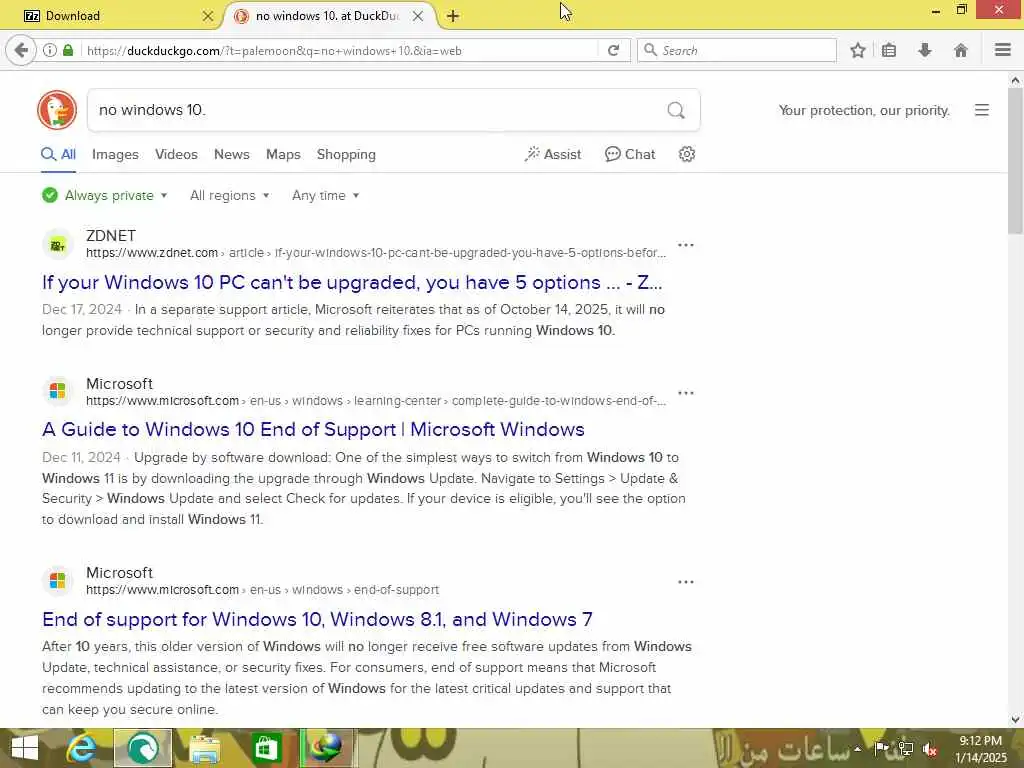
Task: Go to home page icon
Action: (x=961, y=50)
